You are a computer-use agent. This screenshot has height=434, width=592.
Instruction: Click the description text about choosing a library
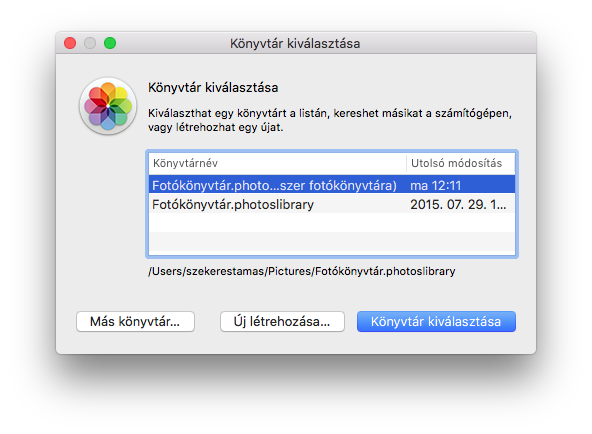tap(330, 120)
